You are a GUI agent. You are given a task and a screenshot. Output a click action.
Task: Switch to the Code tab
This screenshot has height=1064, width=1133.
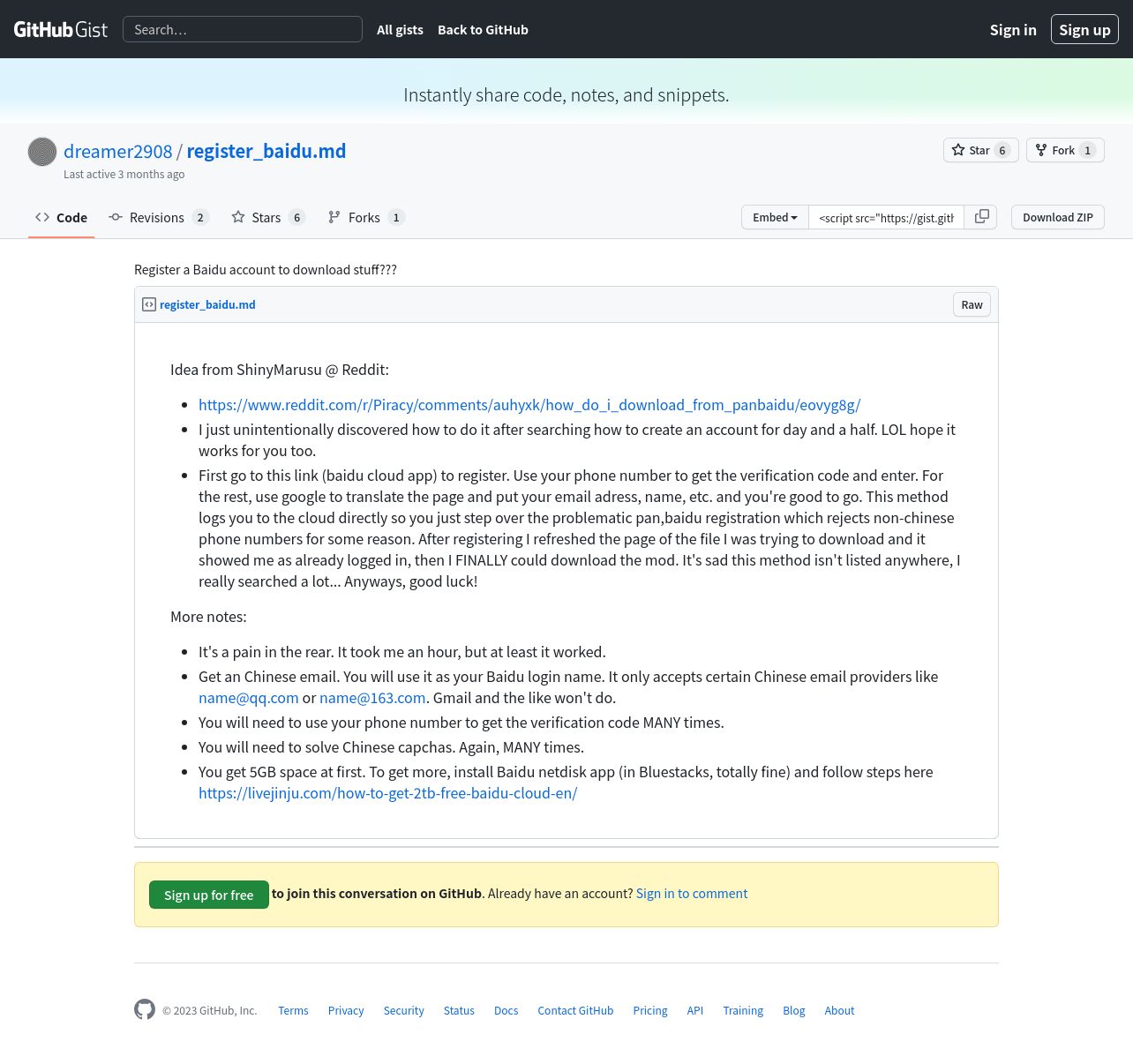61,217
